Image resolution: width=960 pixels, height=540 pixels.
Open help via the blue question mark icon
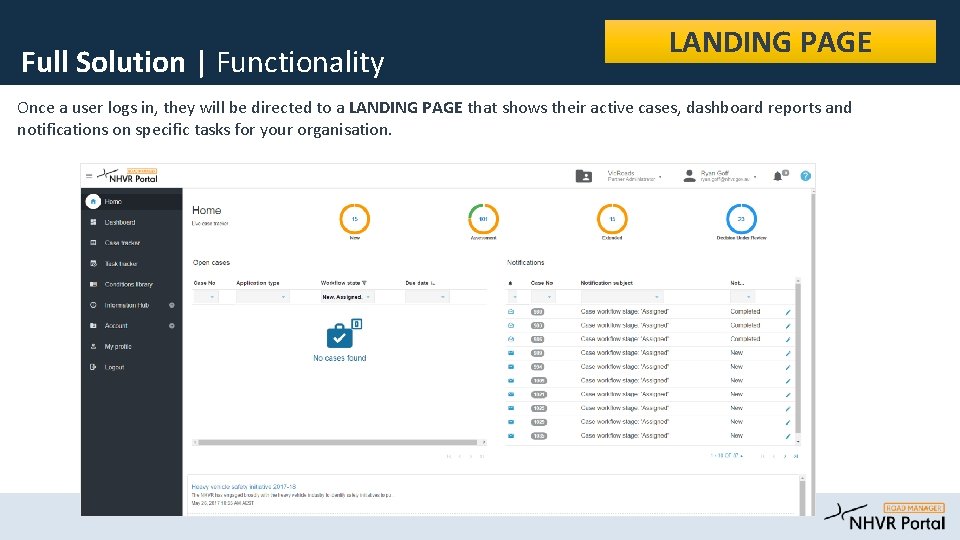click(806, 176)
